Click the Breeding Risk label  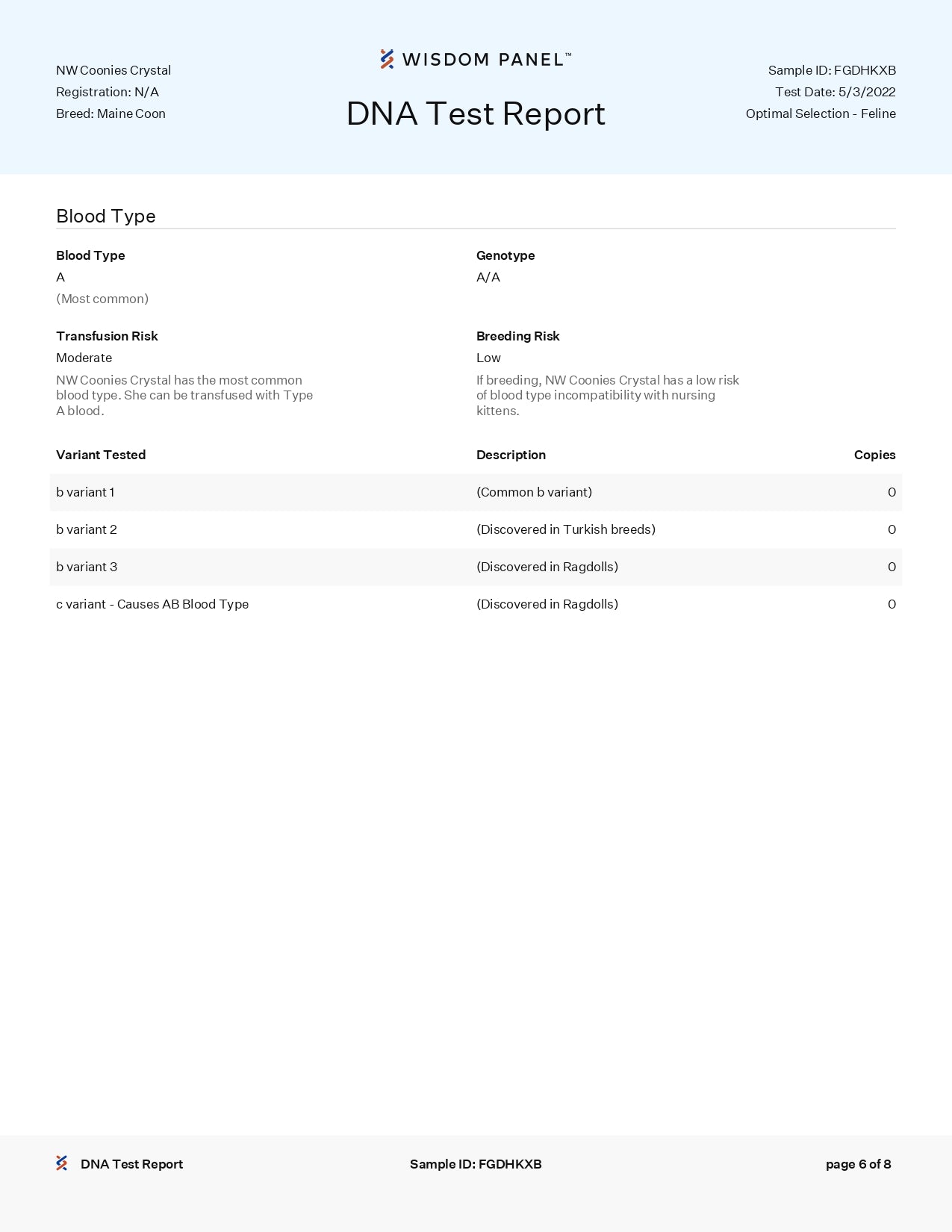click(x=517, y=336)
